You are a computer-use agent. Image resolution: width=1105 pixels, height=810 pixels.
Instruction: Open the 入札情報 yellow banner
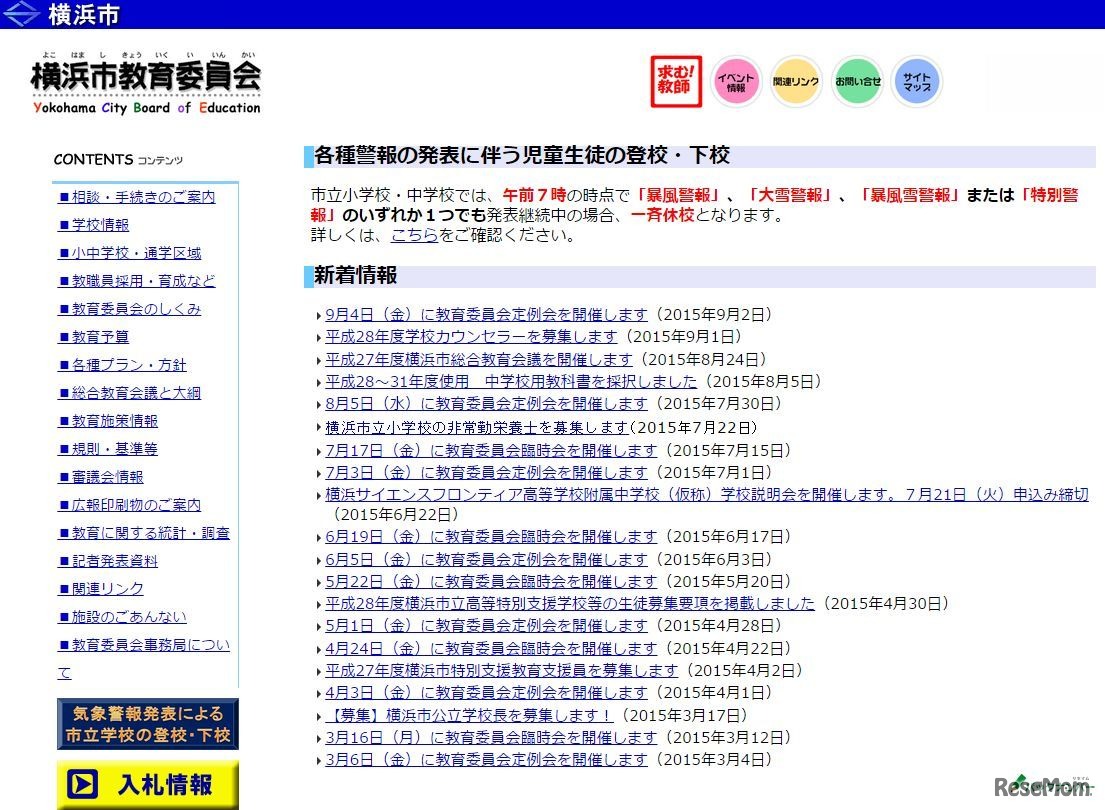[x=146, y=784]
